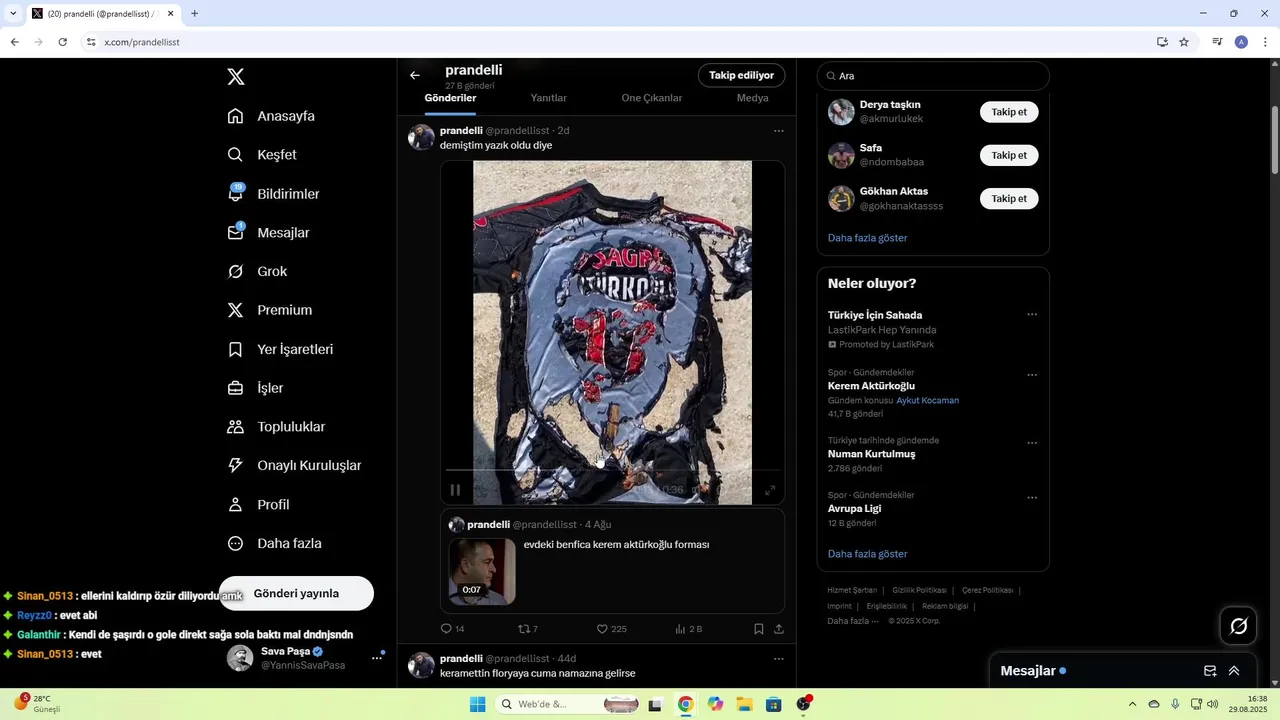Go back with profile back arrow
This screenshot has width=1280, height=720.
(415, 75)
